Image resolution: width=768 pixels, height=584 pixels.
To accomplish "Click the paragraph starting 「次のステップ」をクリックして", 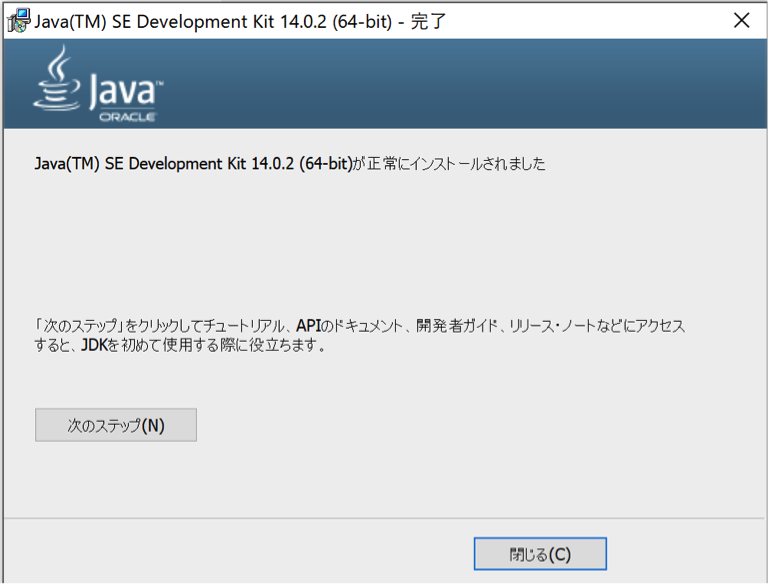I will [359, 336].
